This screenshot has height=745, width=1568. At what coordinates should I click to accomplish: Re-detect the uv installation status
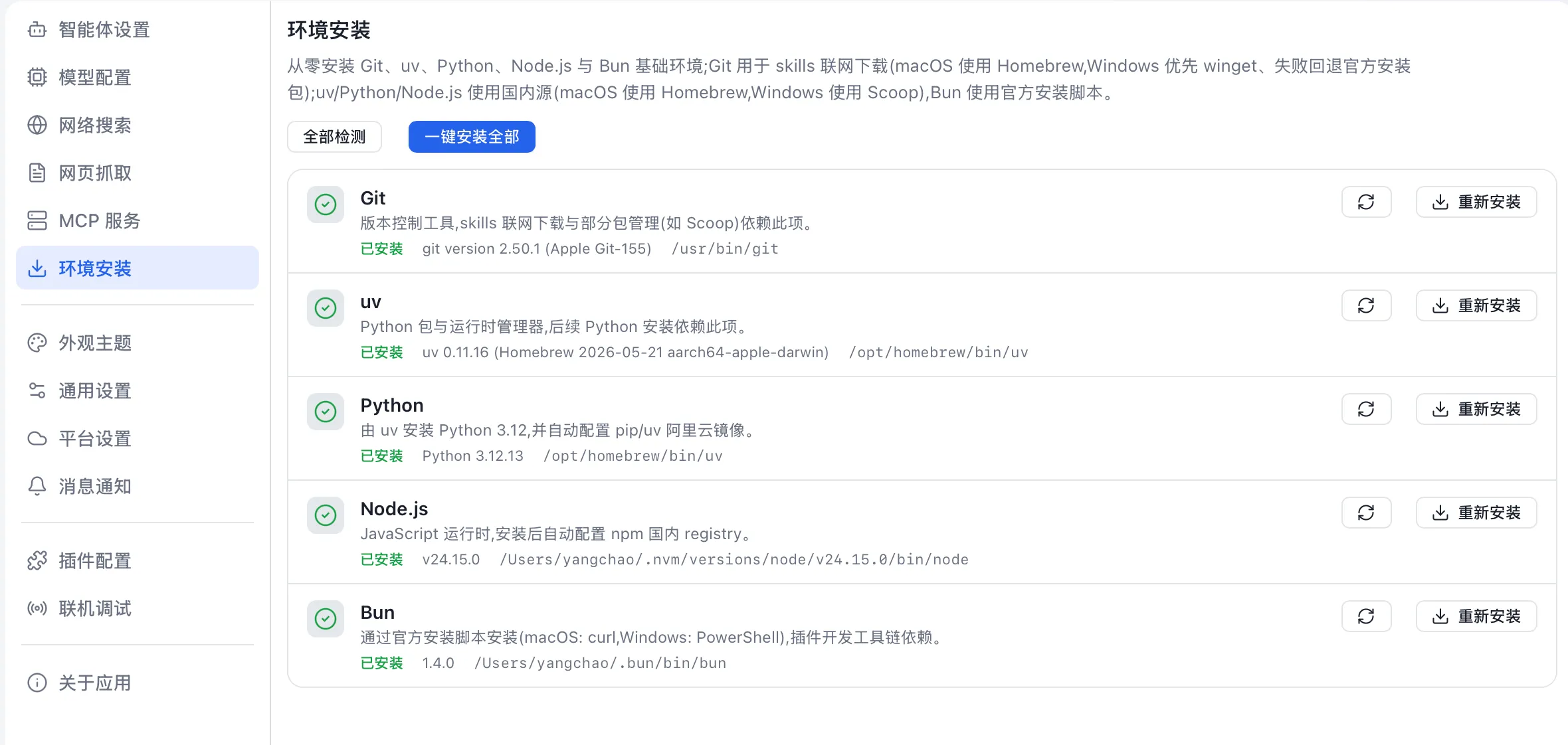[1366, 305]
